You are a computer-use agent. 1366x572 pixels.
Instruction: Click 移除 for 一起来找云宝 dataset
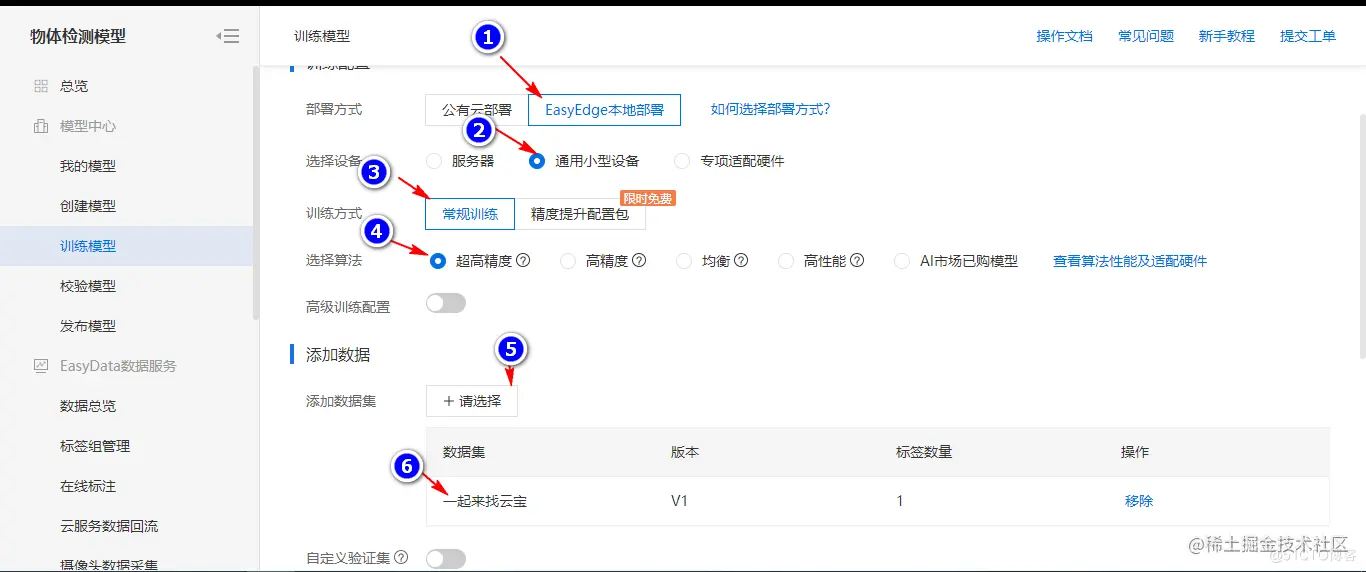(1139, 501)
